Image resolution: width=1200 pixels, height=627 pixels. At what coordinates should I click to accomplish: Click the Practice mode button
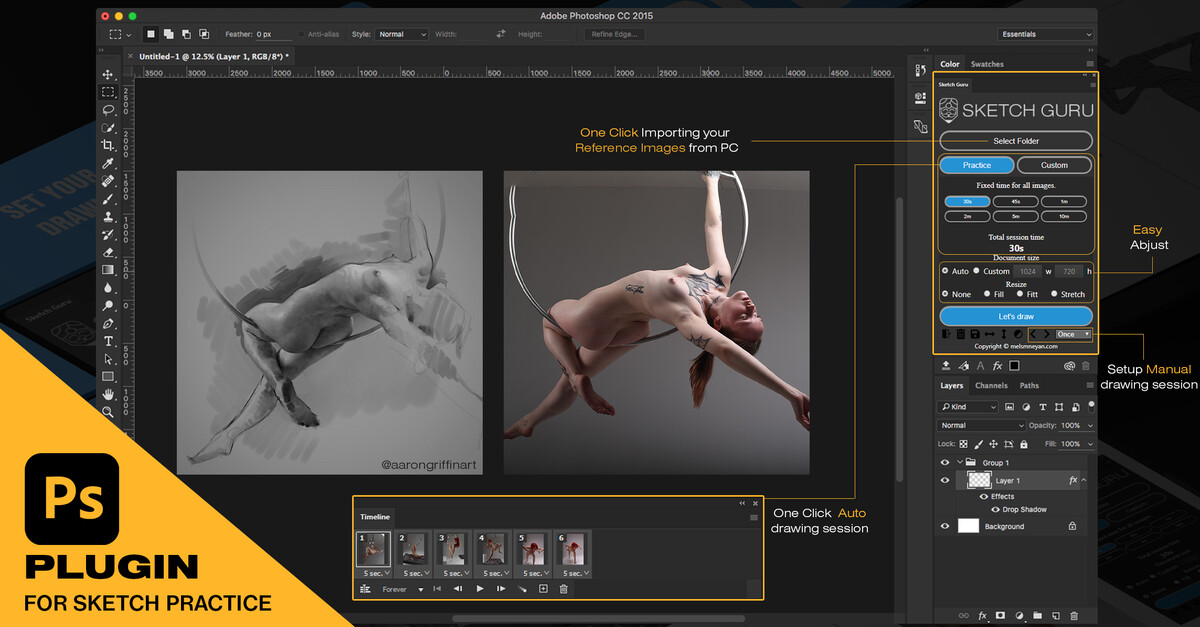977,165
